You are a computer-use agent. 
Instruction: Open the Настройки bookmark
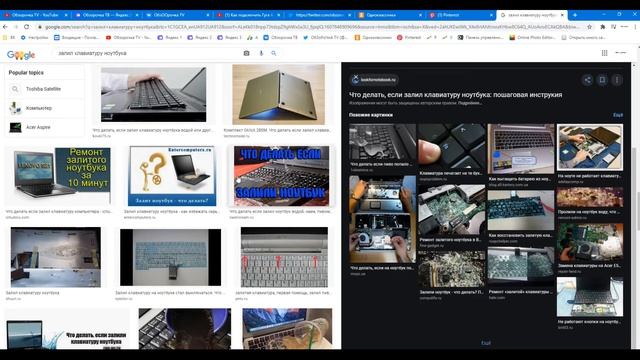(34, 37)
